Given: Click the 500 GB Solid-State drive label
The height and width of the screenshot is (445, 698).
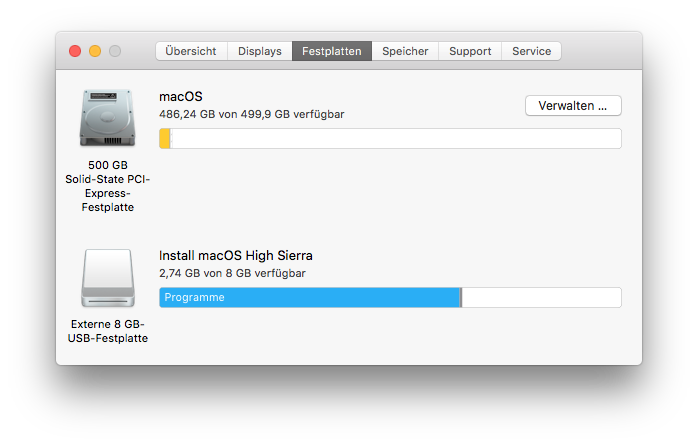Looking at the screenshot, I should (107, 186).
